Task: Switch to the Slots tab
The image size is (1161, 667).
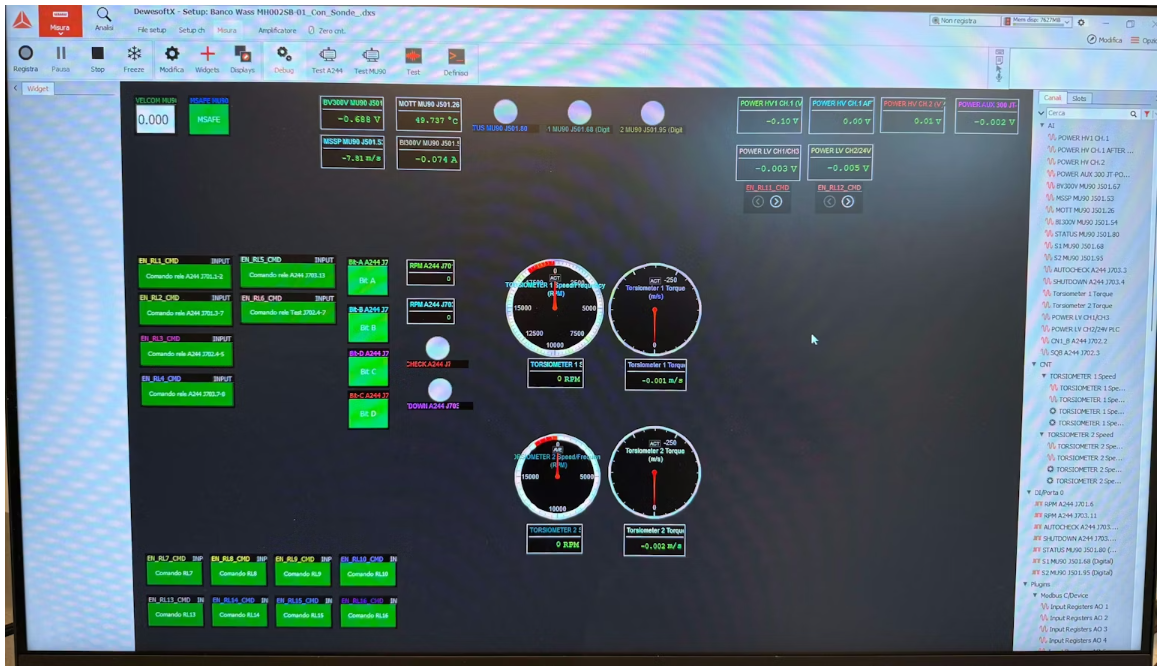Action: [1080, 98]
